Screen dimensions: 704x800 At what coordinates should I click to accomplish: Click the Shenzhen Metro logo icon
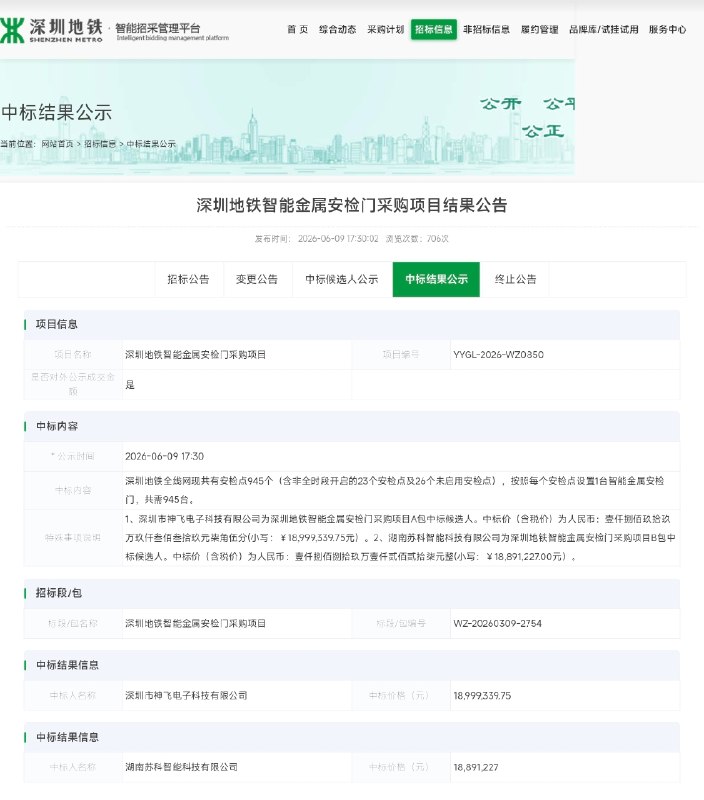coord(12,30)
